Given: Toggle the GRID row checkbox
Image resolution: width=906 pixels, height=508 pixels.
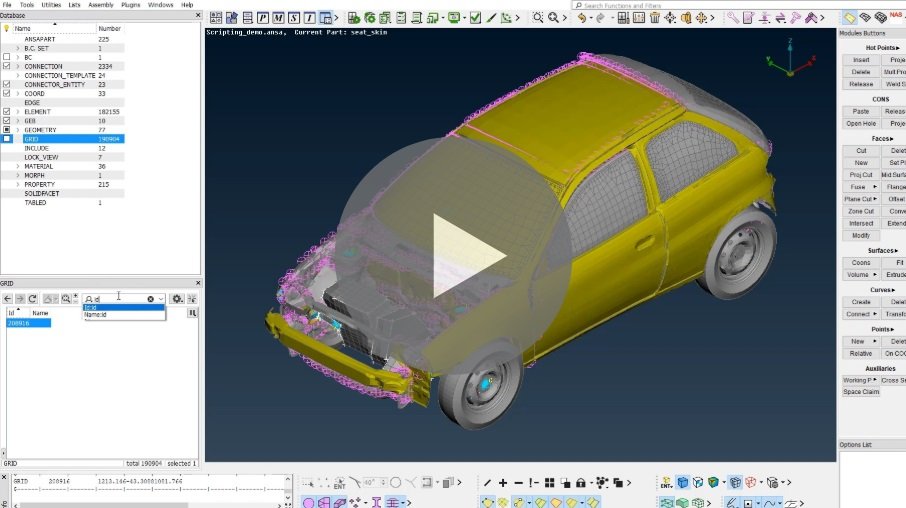Looking at the screenshot, I should point(7,139).
